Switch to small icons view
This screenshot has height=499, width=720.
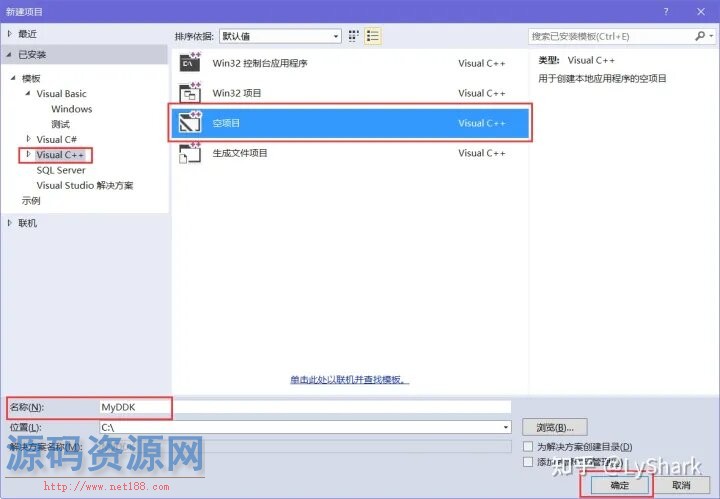[354, 36]
